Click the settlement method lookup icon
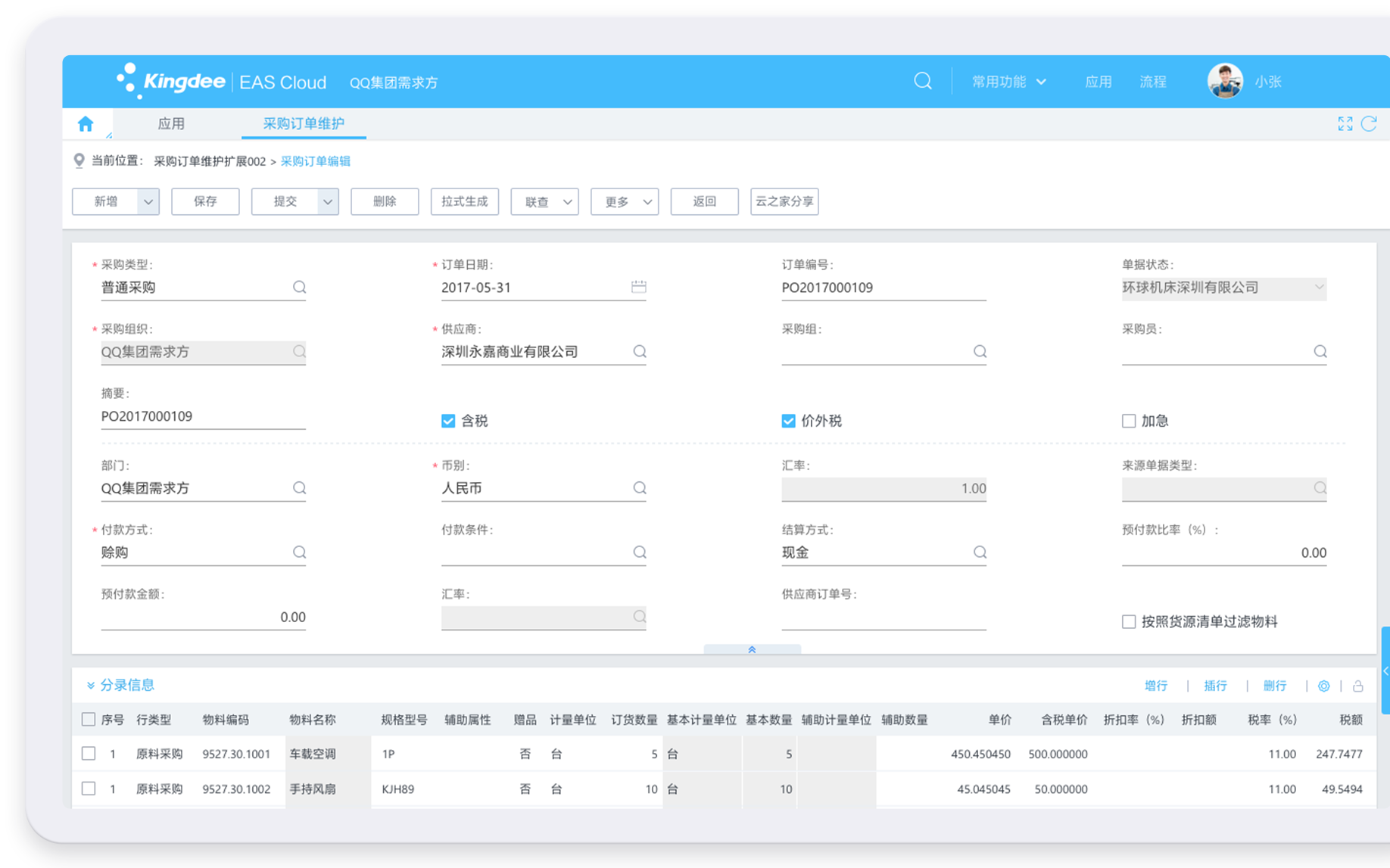Viewport: 1390px width, 868px height. 980,552
